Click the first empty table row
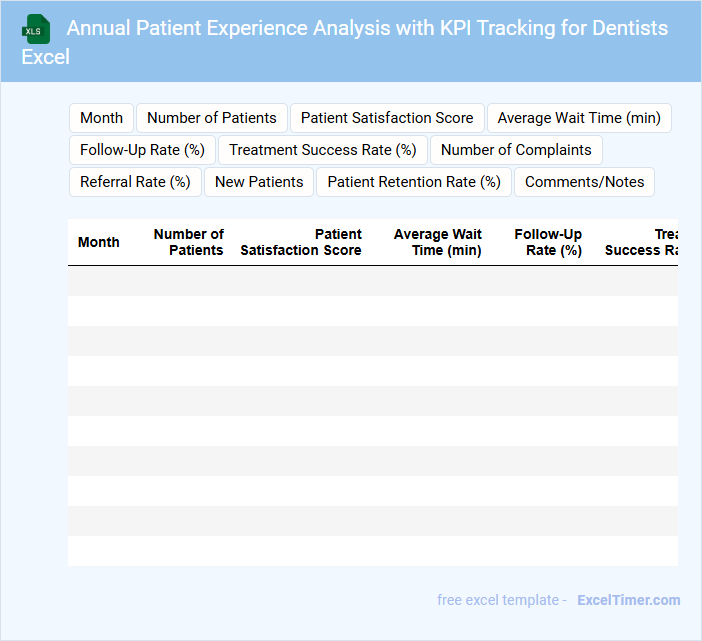The height and width of the screenshot is (641, 702). coord(372,281)
